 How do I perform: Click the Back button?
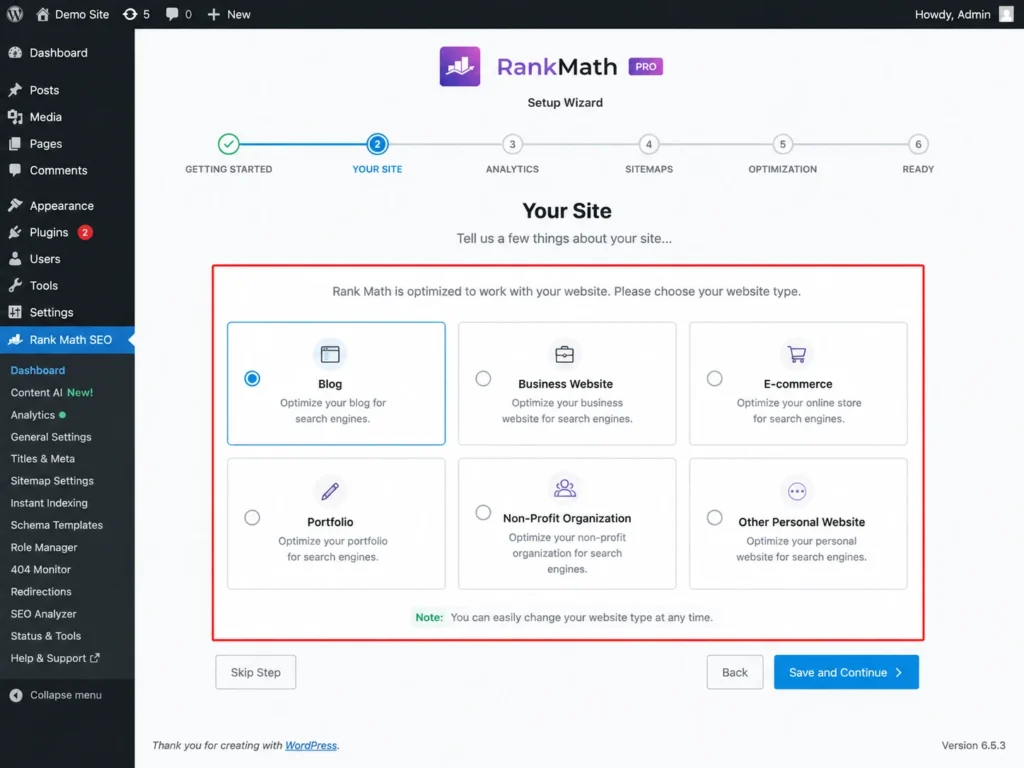click(735, 672)
